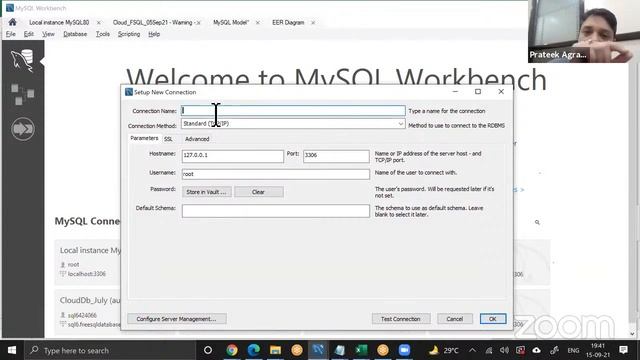The height and width of the screenshot is (360, 640).
Task: Click the Username field containing root
Action: [276, 174]
